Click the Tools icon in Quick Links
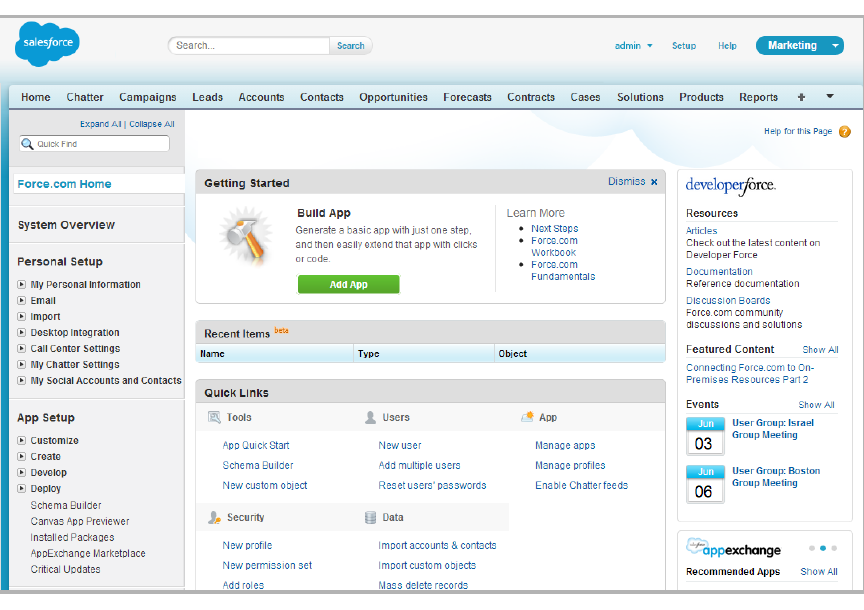864x610 pixels. (x=214, y=417)
